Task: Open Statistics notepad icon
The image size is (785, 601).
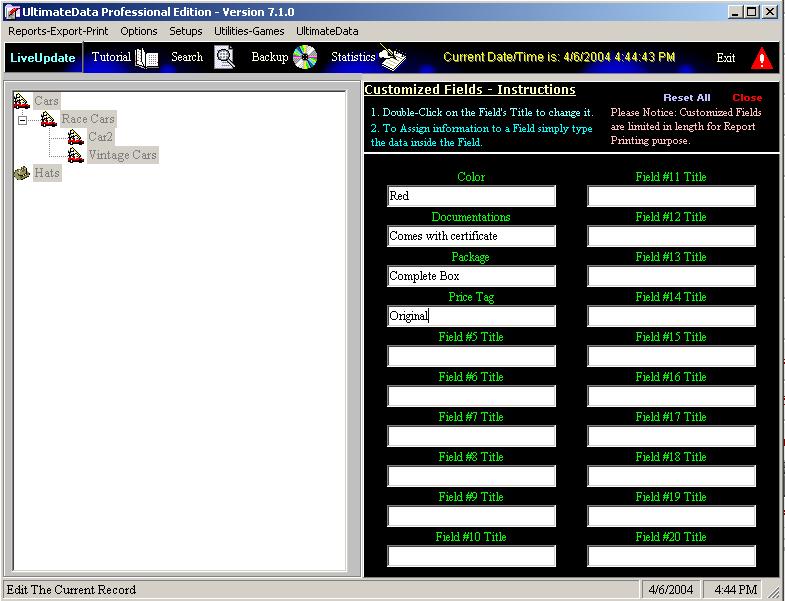Action: [x=392, y=58]
